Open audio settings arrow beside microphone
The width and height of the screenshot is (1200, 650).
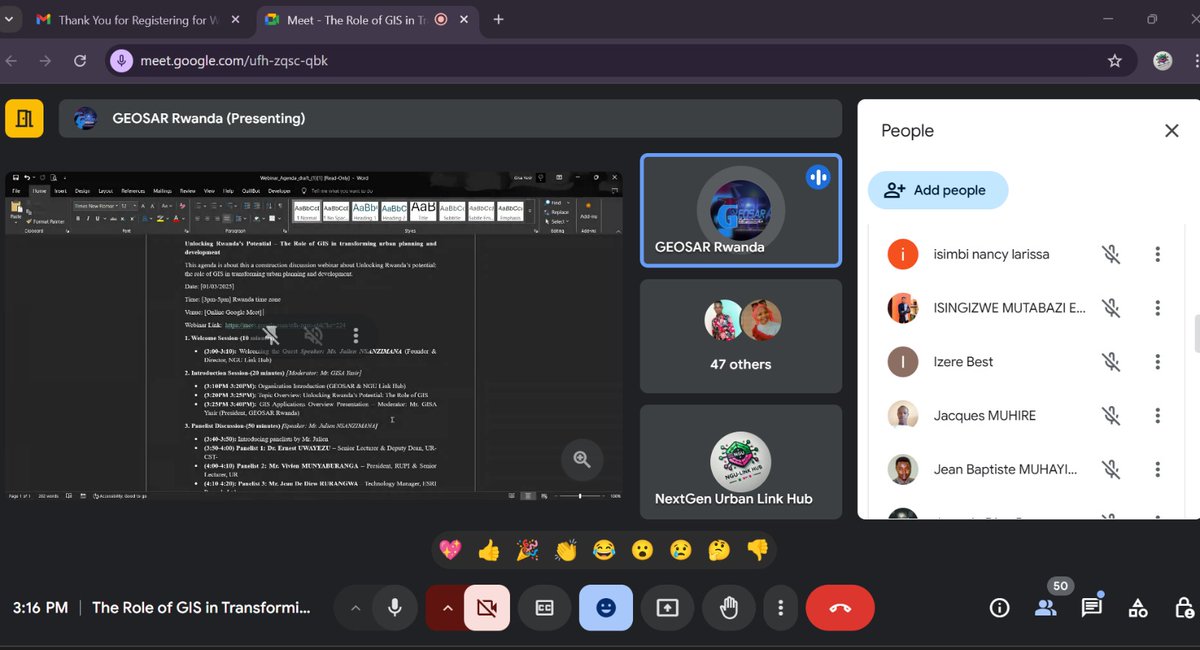pyautogui.click(x=355, y=607)
